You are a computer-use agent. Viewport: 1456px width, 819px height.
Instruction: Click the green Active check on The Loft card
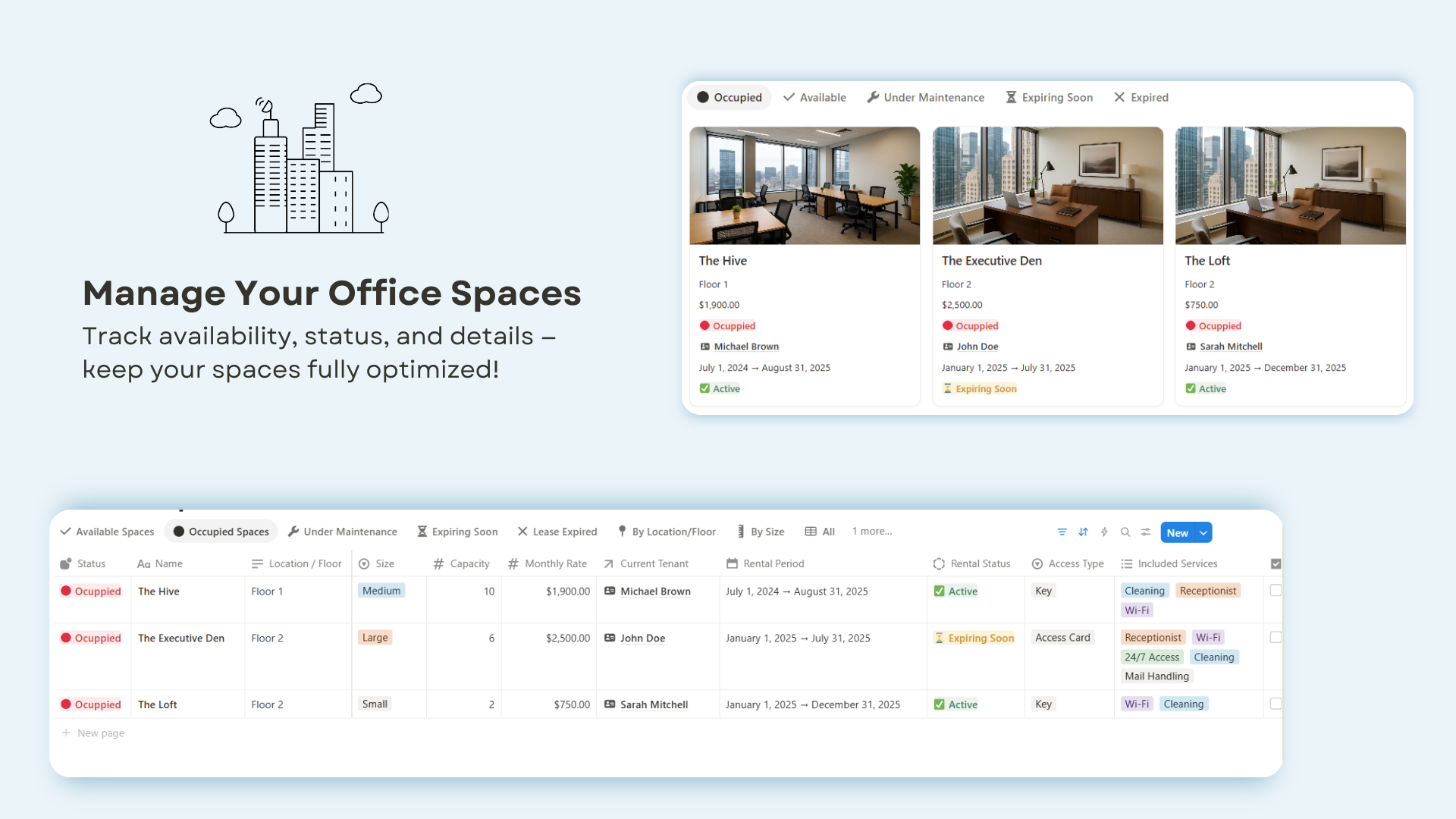pos(1191,388)
